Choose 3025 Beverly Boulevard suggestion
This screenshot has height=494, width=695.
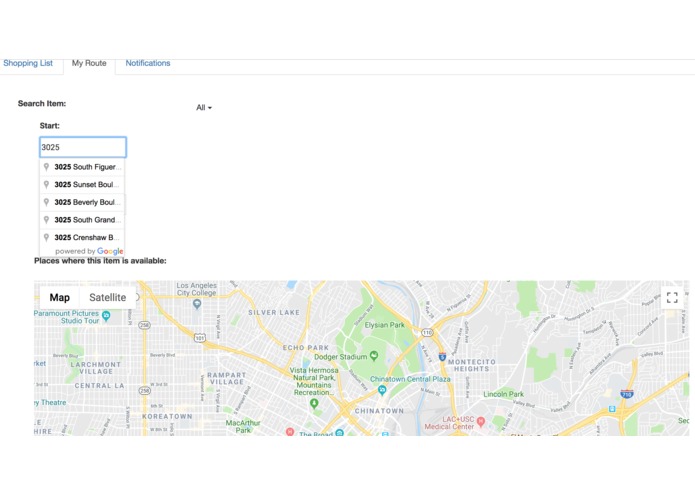(82, 202)
